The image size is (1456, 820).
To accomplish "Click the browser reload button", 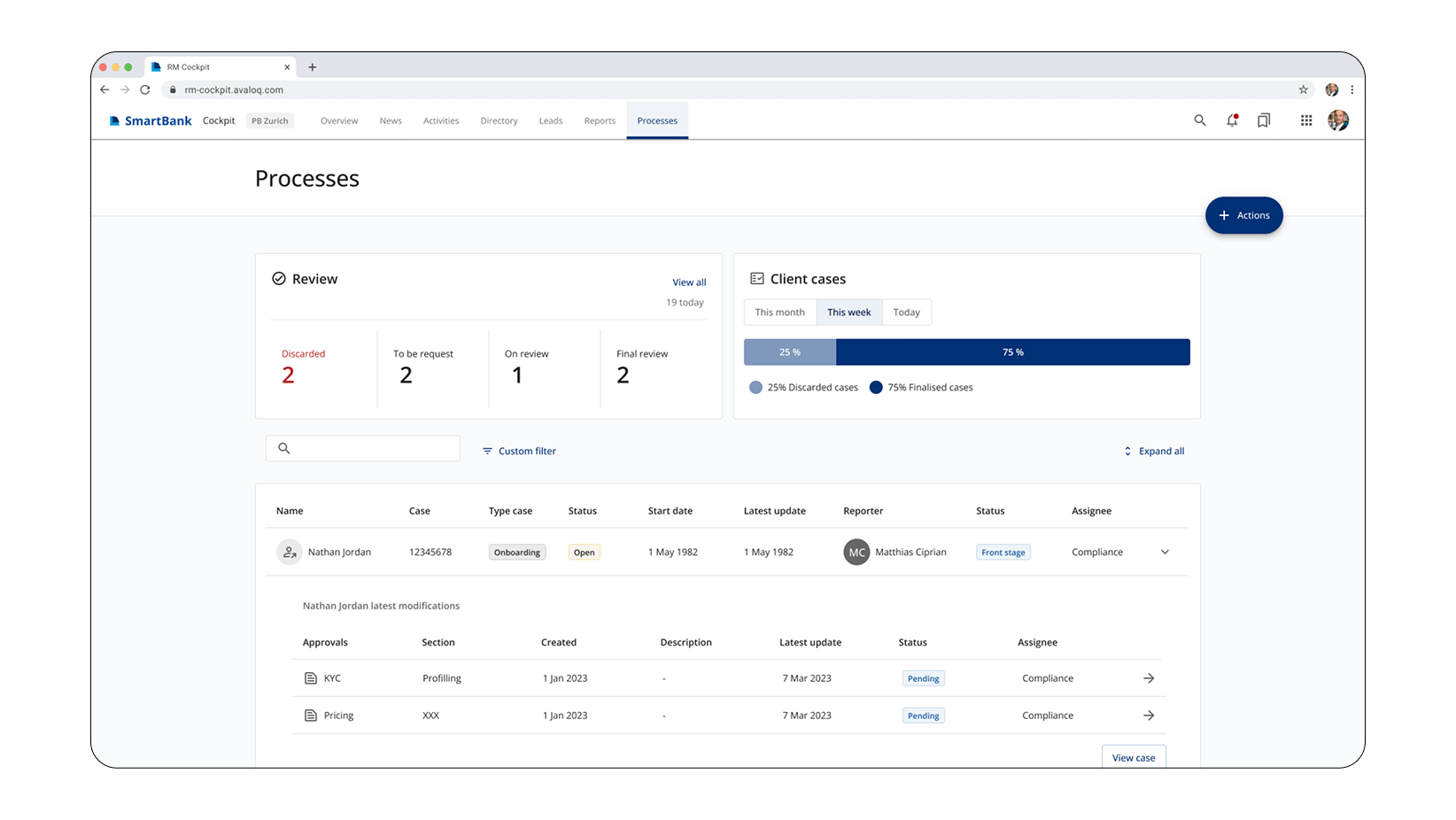I will pyautogui.click(x=145, y=89).
